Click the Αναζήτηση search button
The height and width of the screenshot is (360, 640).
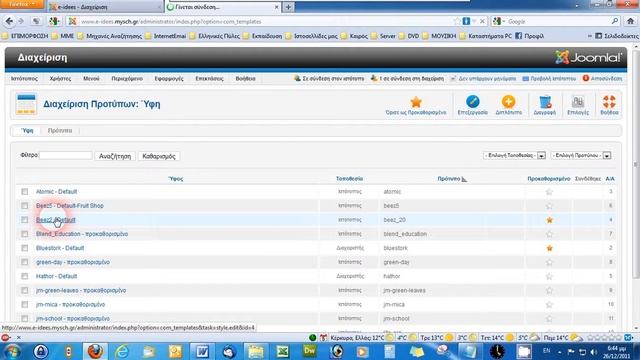click(115, 156)
